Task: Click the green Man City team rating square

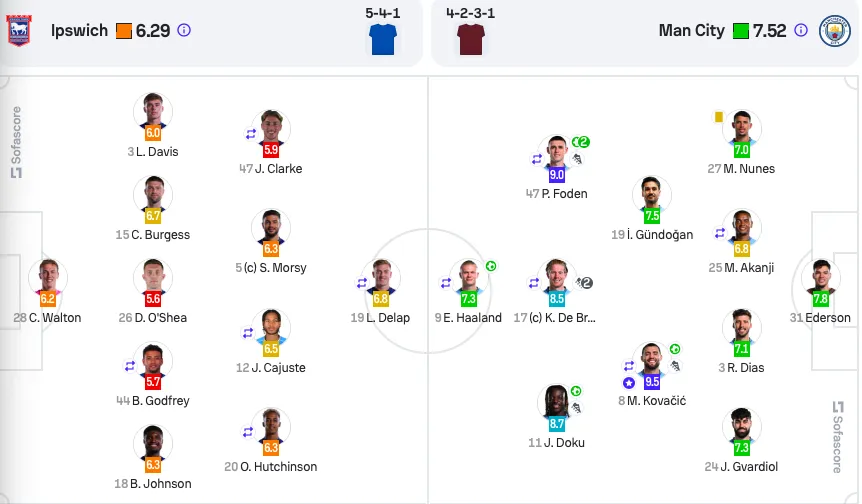Action: pos(741,31)
